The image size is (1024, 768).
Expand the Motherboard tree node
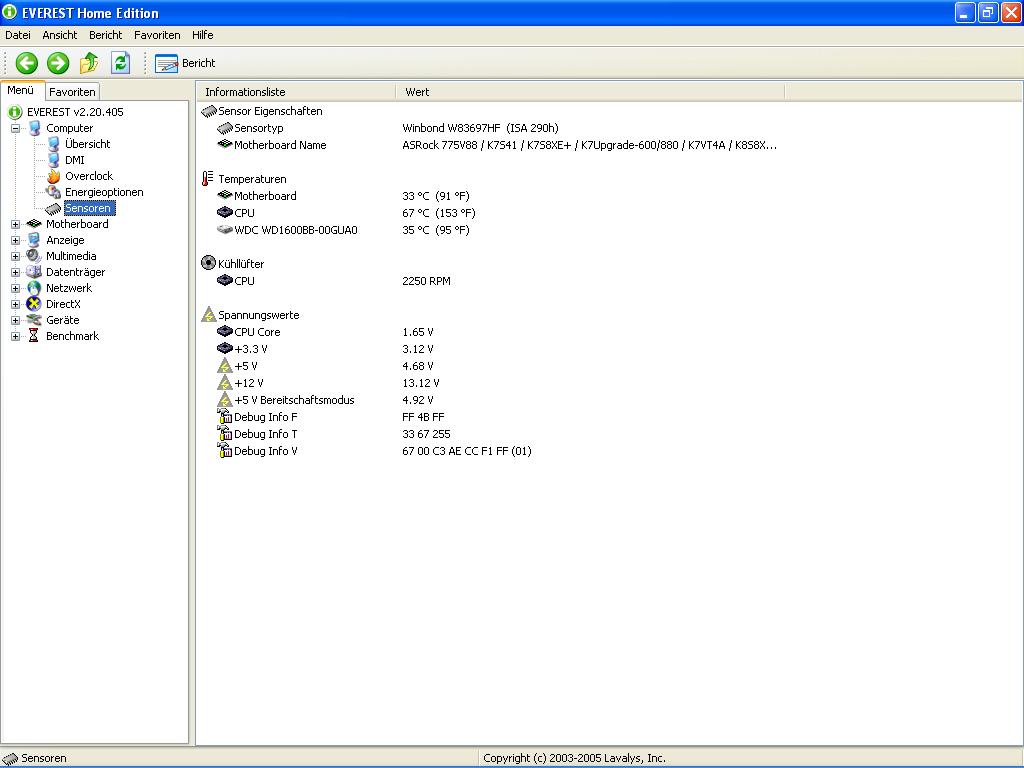coord(16,224)
